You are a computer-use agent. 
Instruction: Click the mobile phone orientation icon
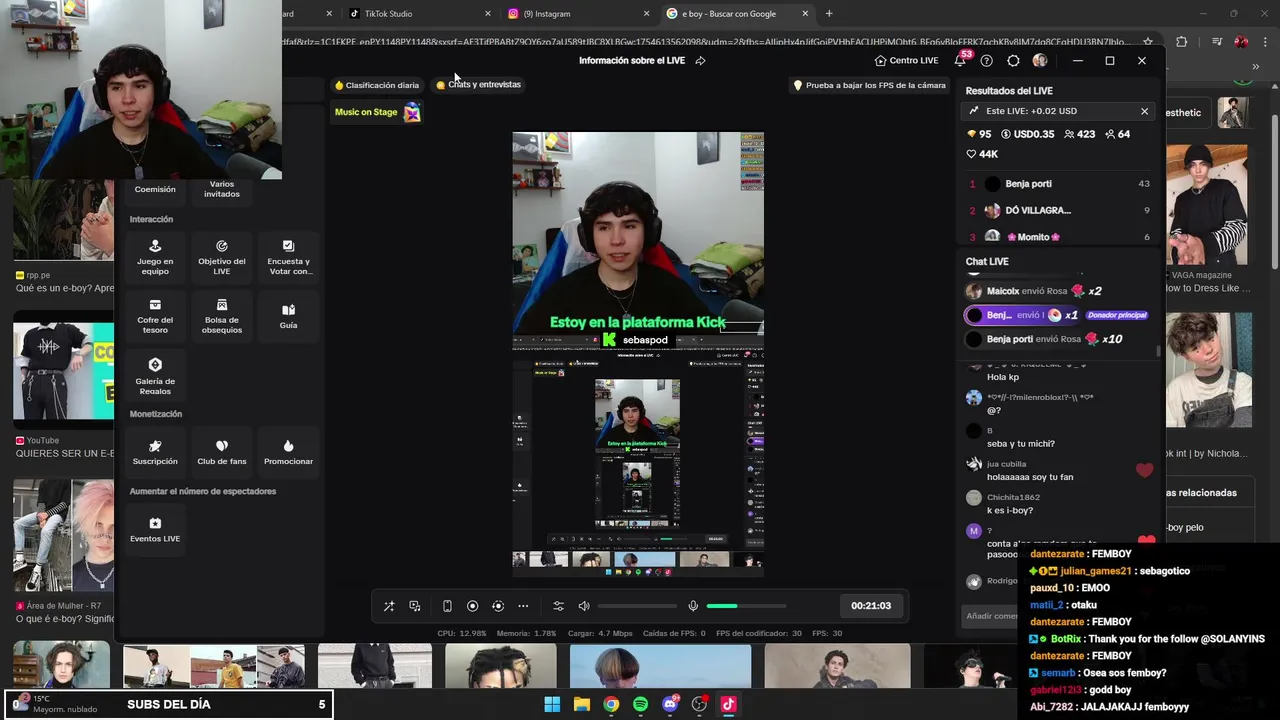click(447, 606)
